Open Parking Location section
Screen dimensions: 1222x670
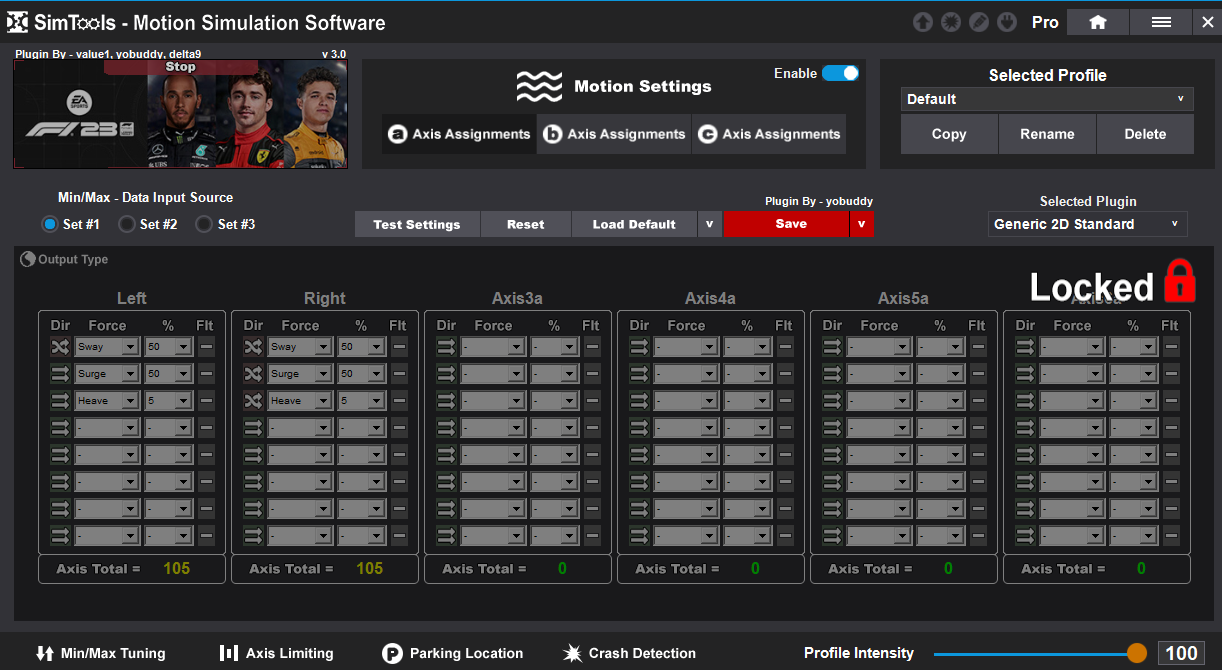pos(453,653)
